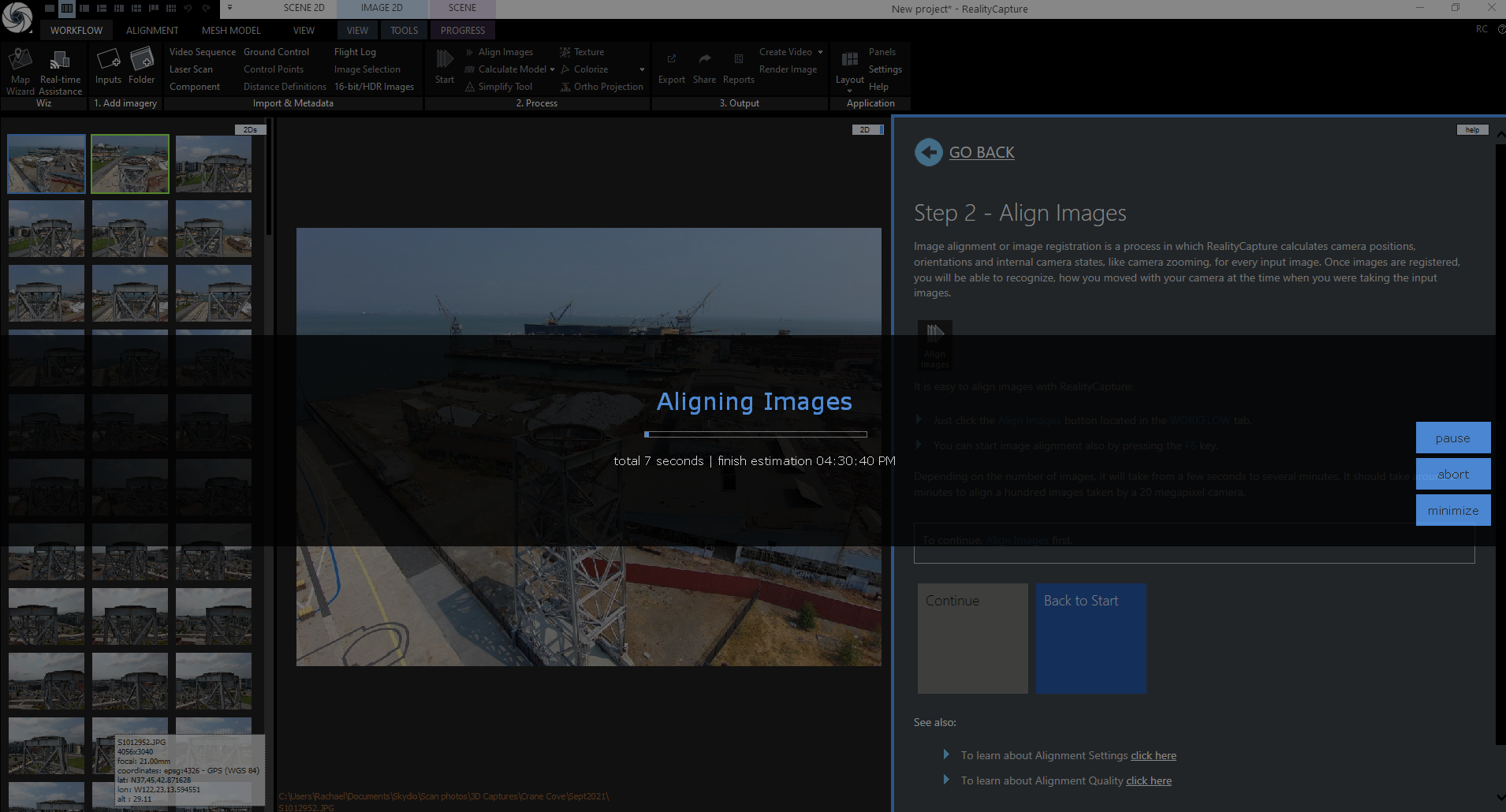The width and height of the screenshot is (1506, 812).
Task: Open the 2Ds view selector label
Action: tap(250, 129)
